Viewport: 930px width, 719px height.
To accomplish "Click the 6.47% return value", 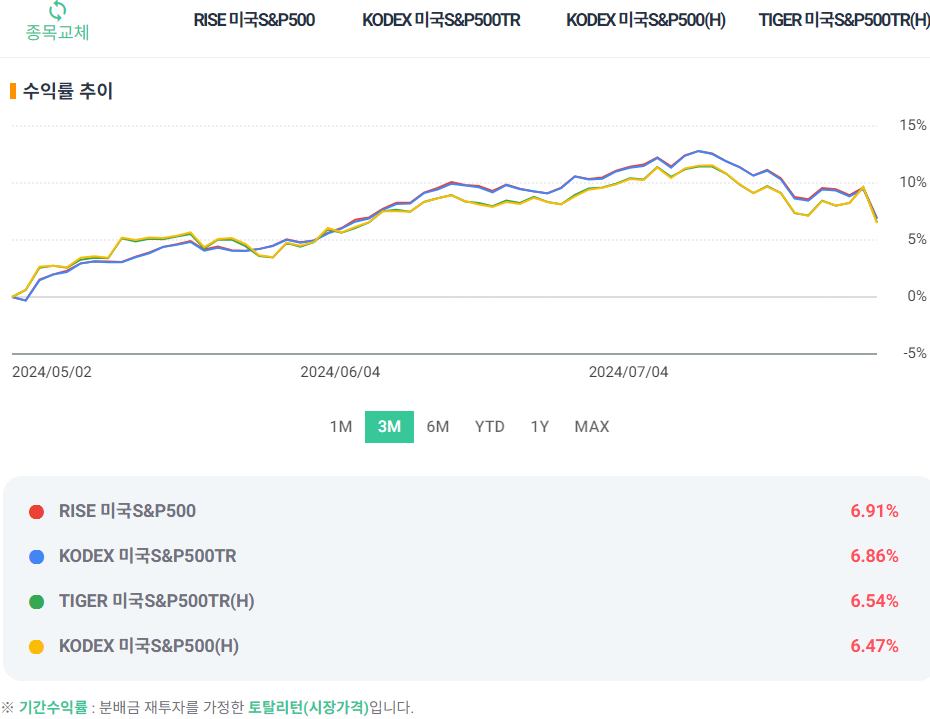I will click(x=874, y=647).
